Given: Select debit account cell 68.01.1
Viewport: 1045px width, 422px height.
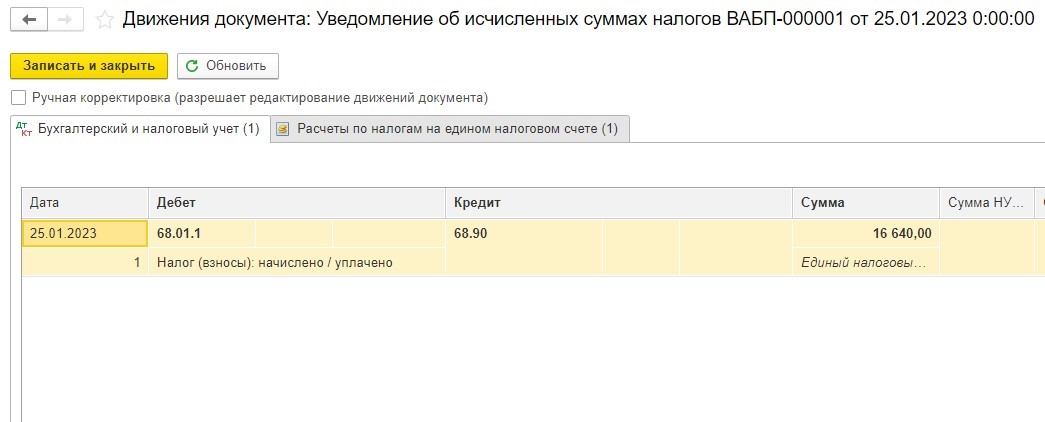Looking at the screenshot, I should click(203, 233).
